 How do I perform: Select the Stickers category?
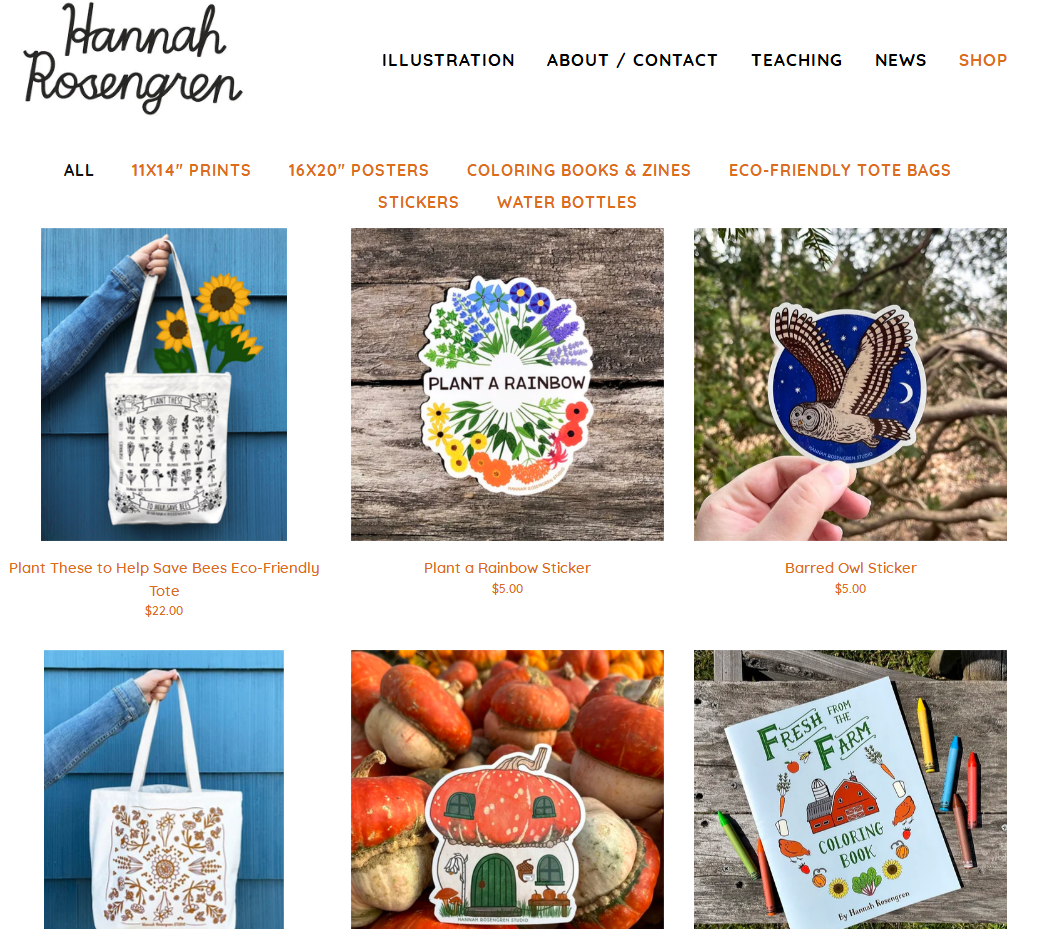pyautogui.click(x=418, y=203)
